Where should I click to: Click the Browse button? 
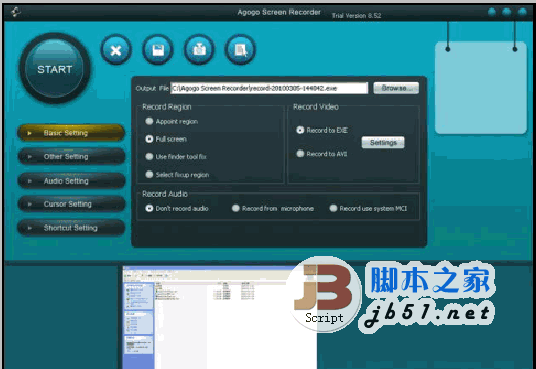pyautogui.click(x=396, y=88)
